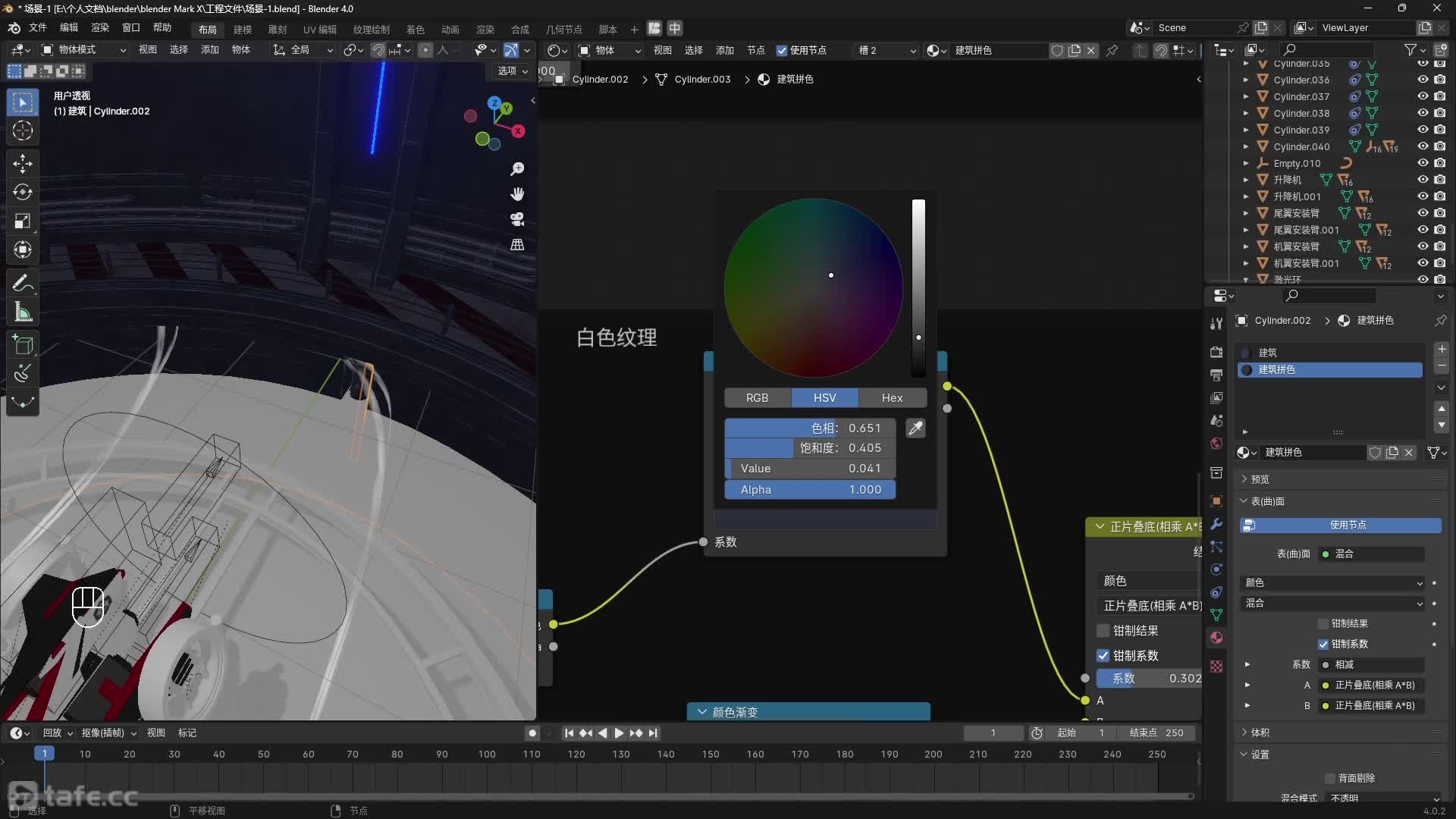
Task: Expand the Cylinder.036 outliner row
Action: click(x=1246, y=80)
